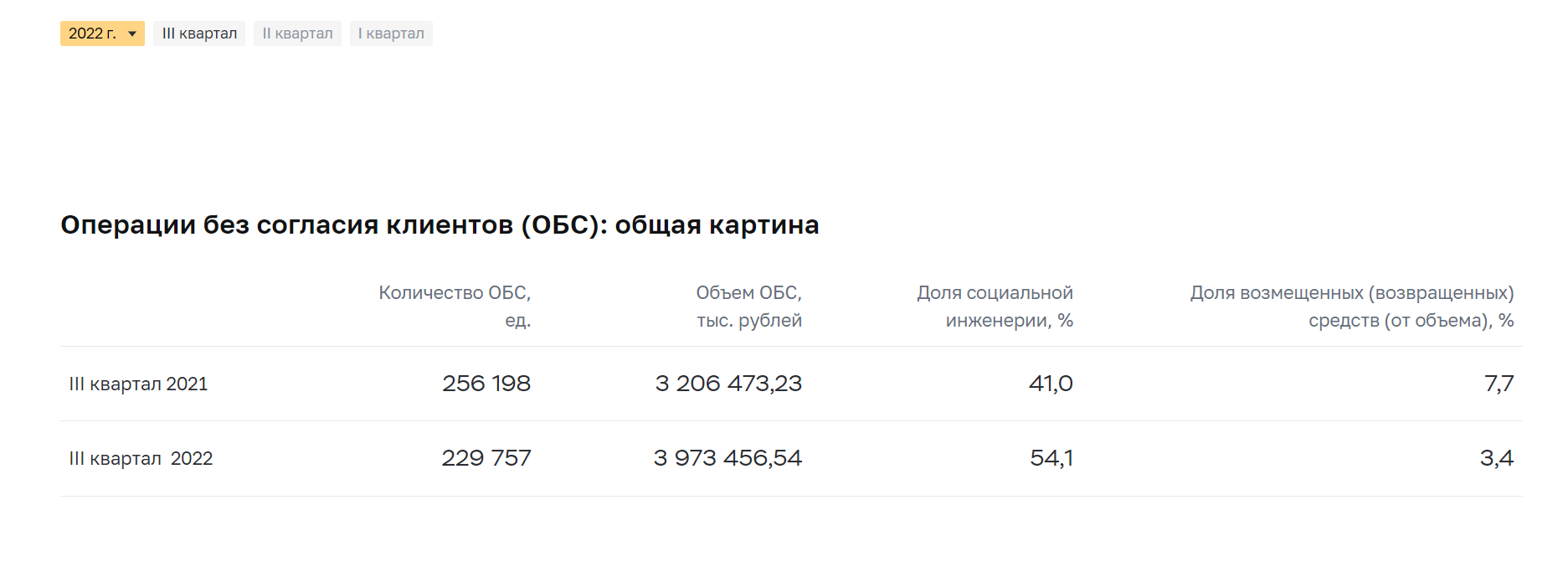
Task: Click the dropdown arrow beside 2022 г.
Action: click(132, 34)
